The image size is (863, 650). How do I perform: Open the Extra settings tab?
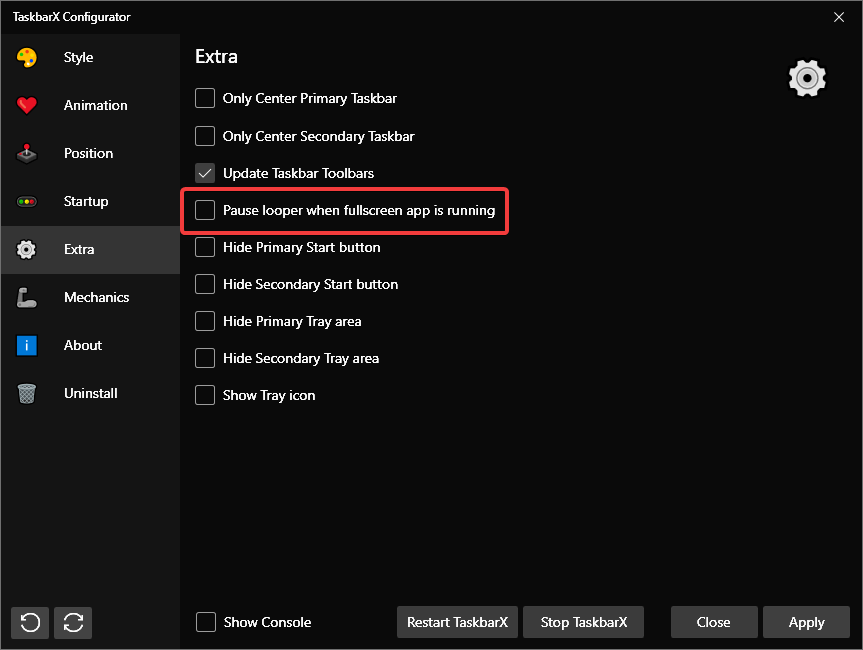click(x=79, y=249)
